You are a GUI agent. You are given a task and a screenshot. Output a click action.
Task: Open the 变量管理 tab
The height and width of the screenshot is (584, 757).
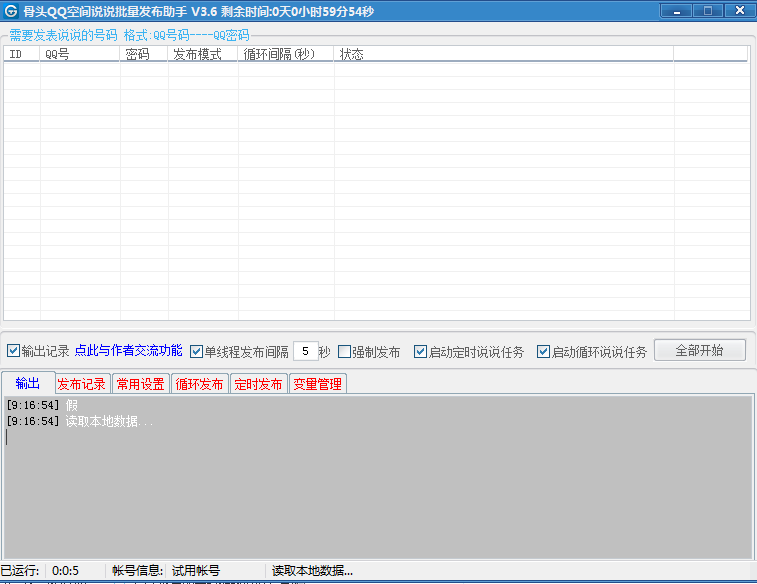click(x=317, y=384)
